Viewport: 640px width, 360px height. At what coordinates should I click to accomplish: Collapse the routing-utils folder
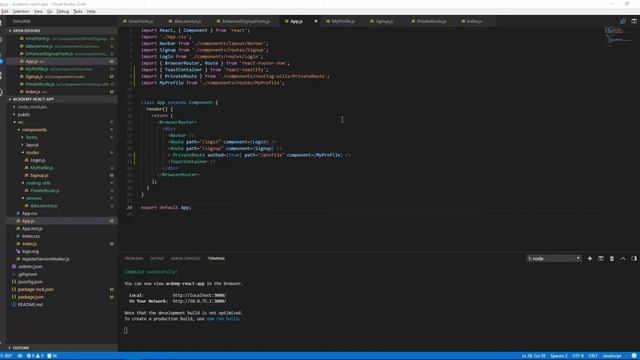coord(38,183)
